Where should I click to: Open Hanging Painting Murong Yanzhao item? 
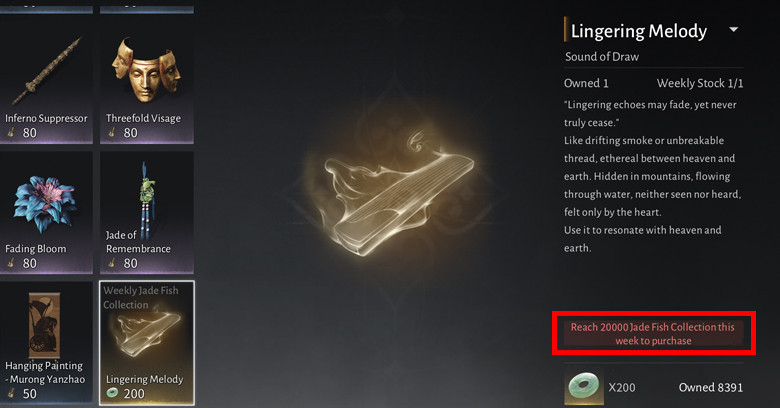click(x=46, y=342)
